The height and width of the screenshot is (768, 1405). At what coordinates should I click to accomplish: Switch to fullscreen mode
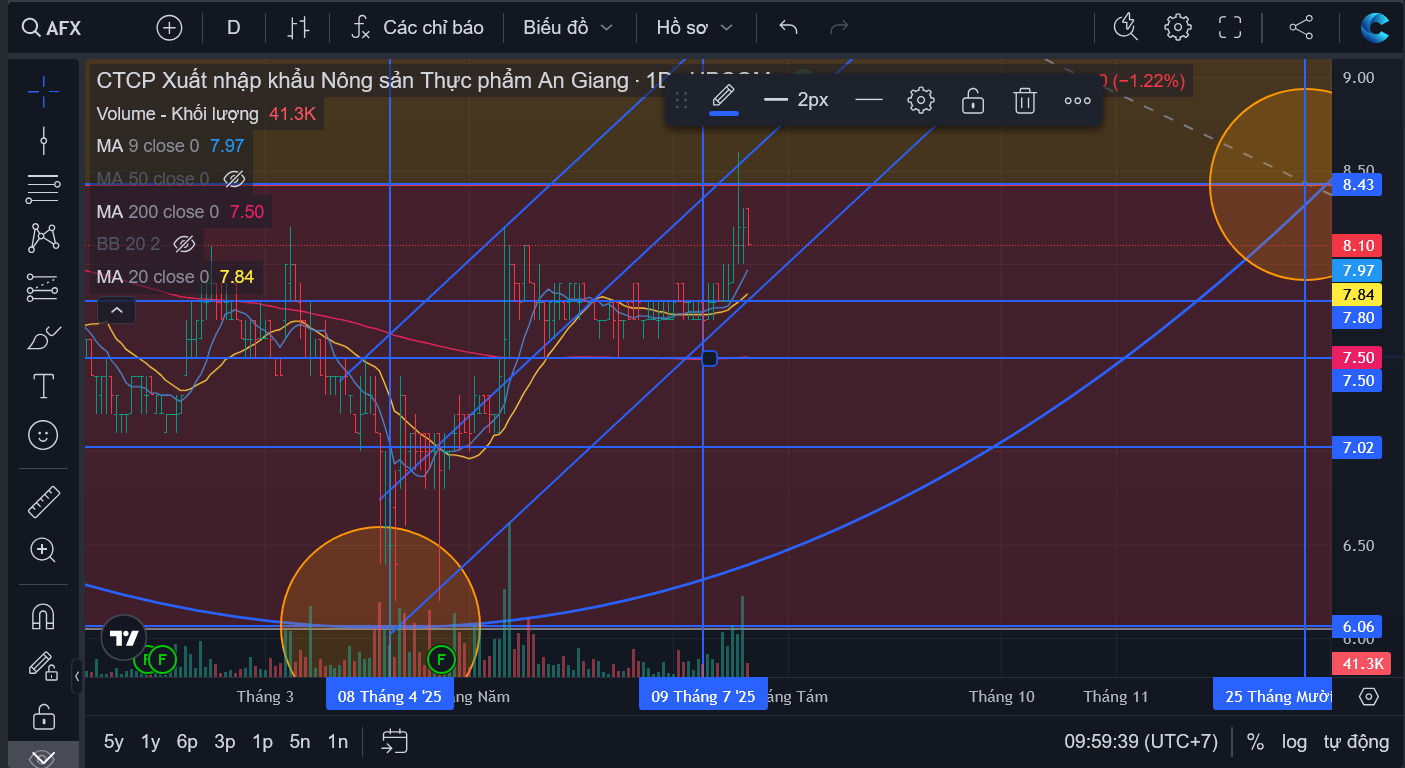[x=1230, y=28]
